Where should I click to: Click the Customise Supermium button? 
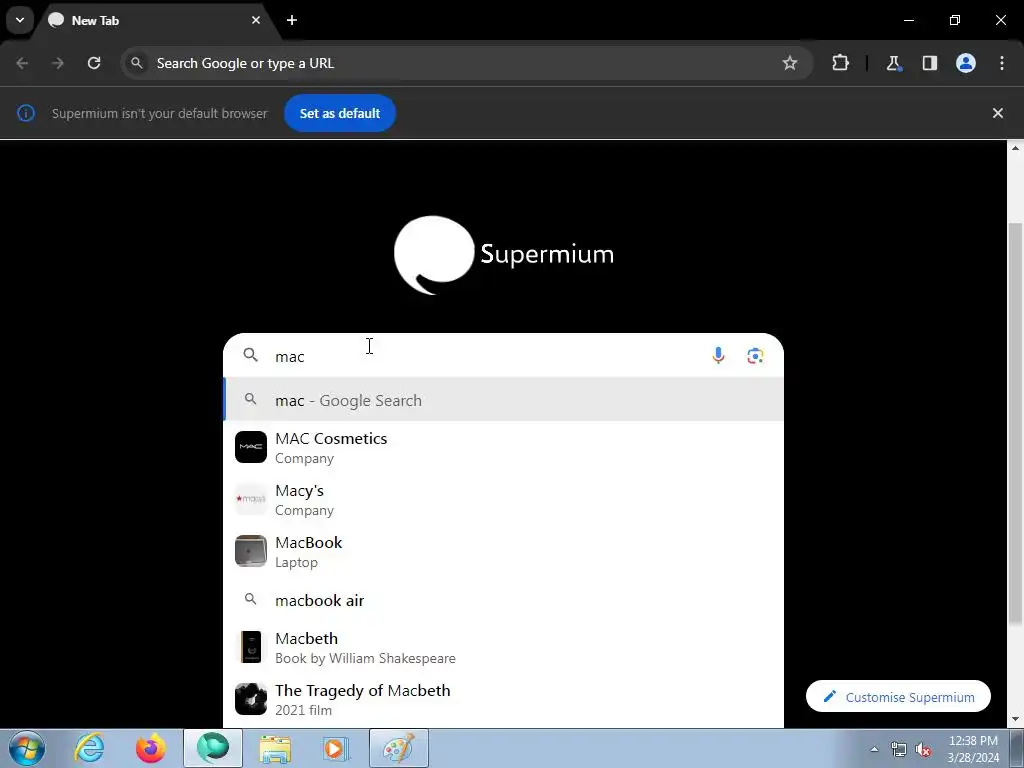point(898,697)
